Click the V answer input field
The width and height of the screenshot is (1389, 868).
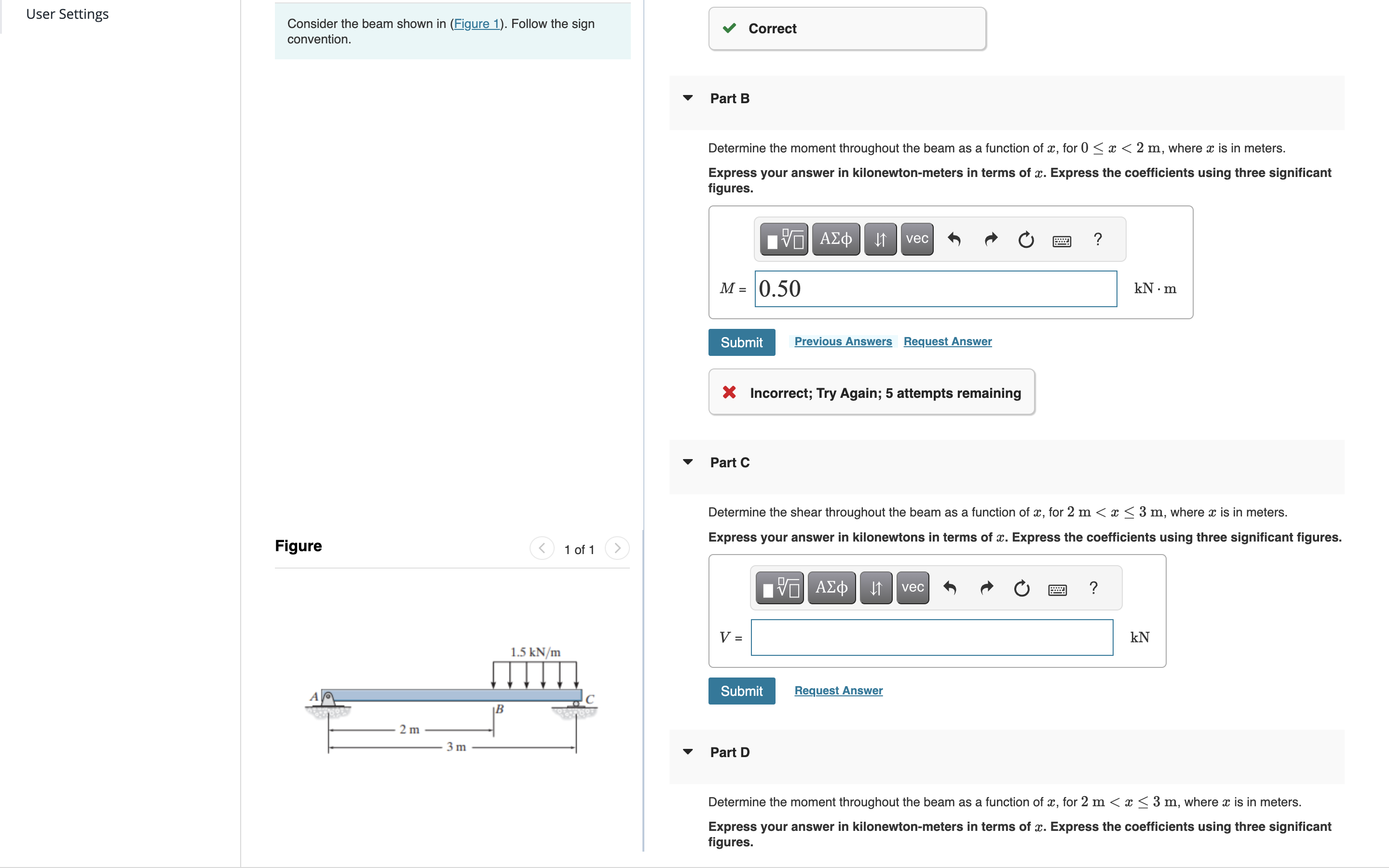(931, 637)
